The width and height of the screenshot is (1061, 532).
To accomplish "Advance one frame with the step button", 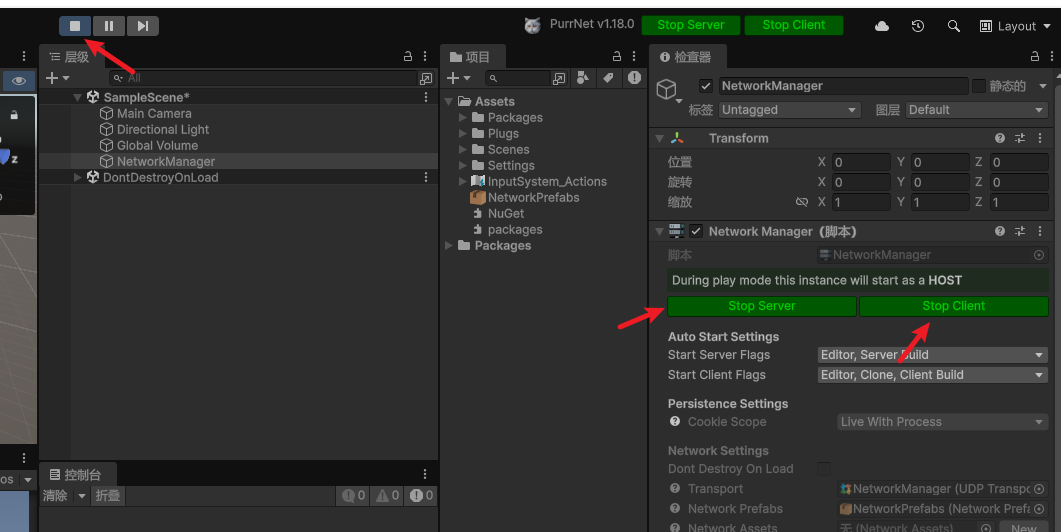I will 142,26.
